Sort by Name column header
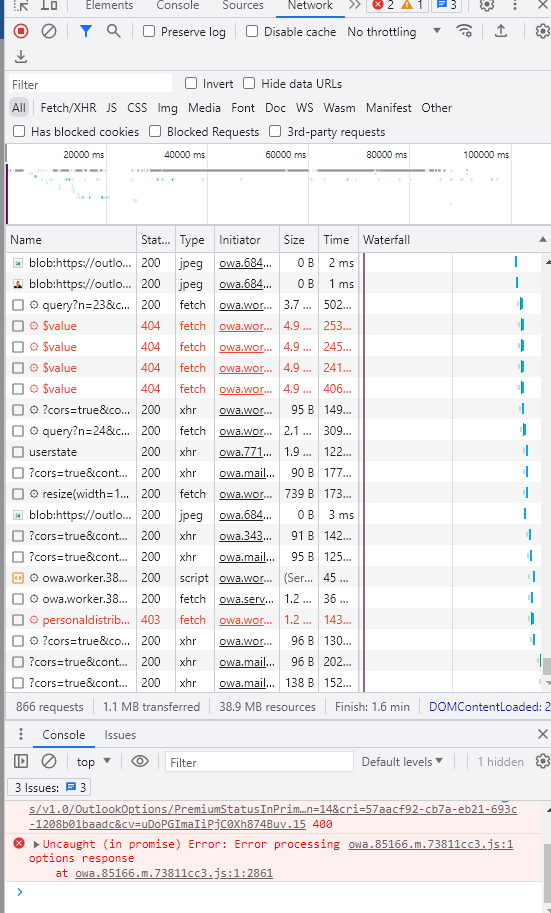Viewport: 551px width, 913px height. (71, 239)
